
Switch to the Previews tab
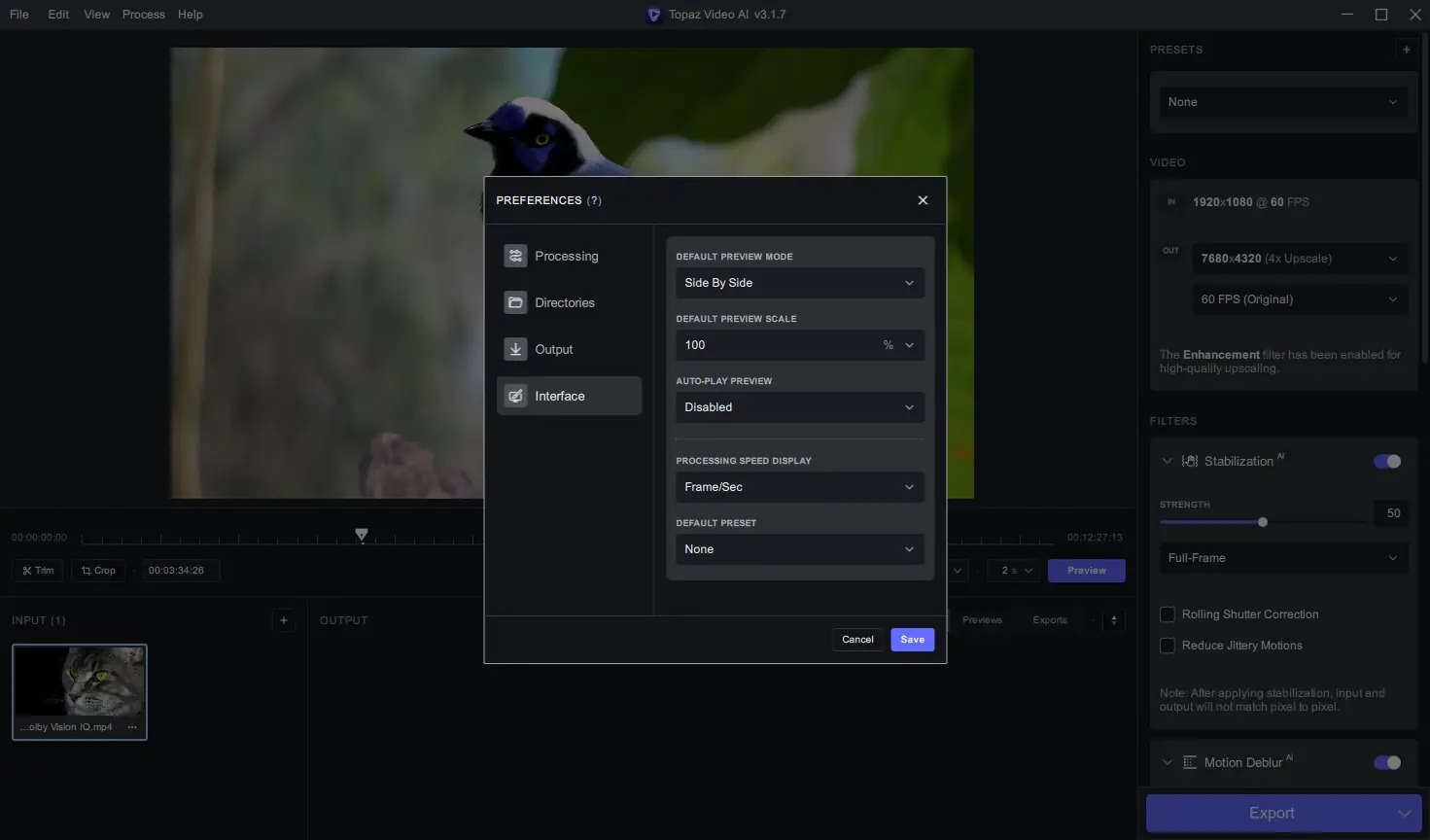(982, 620)
